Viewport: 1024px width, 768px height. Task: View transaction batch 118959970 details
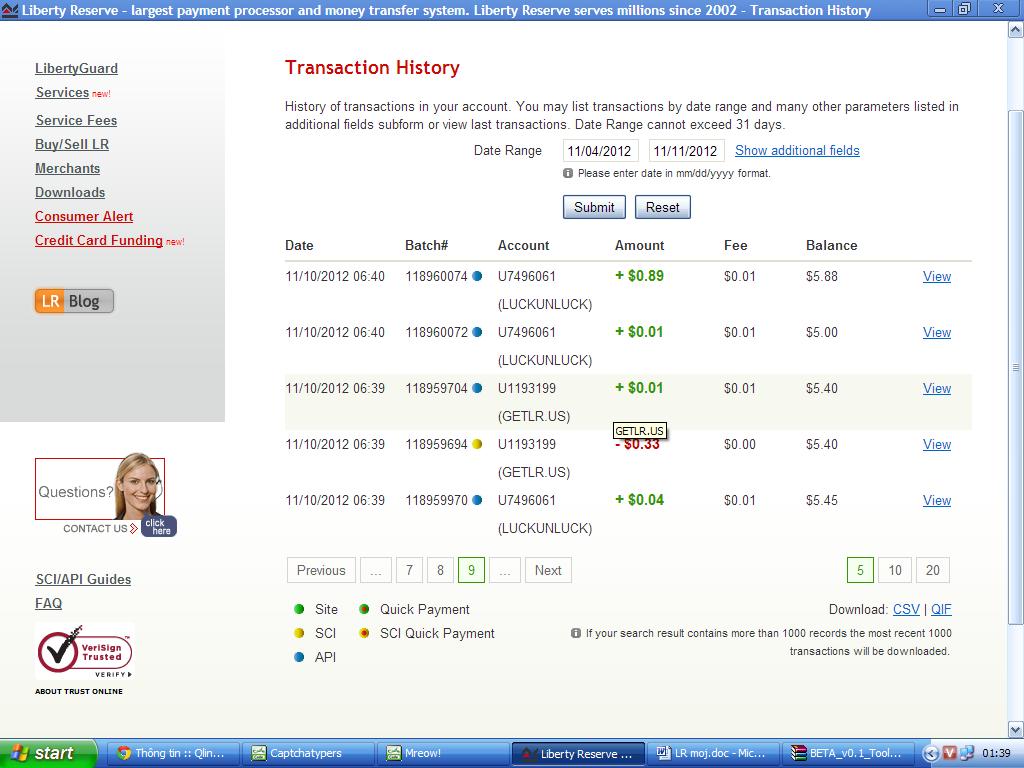936,500
